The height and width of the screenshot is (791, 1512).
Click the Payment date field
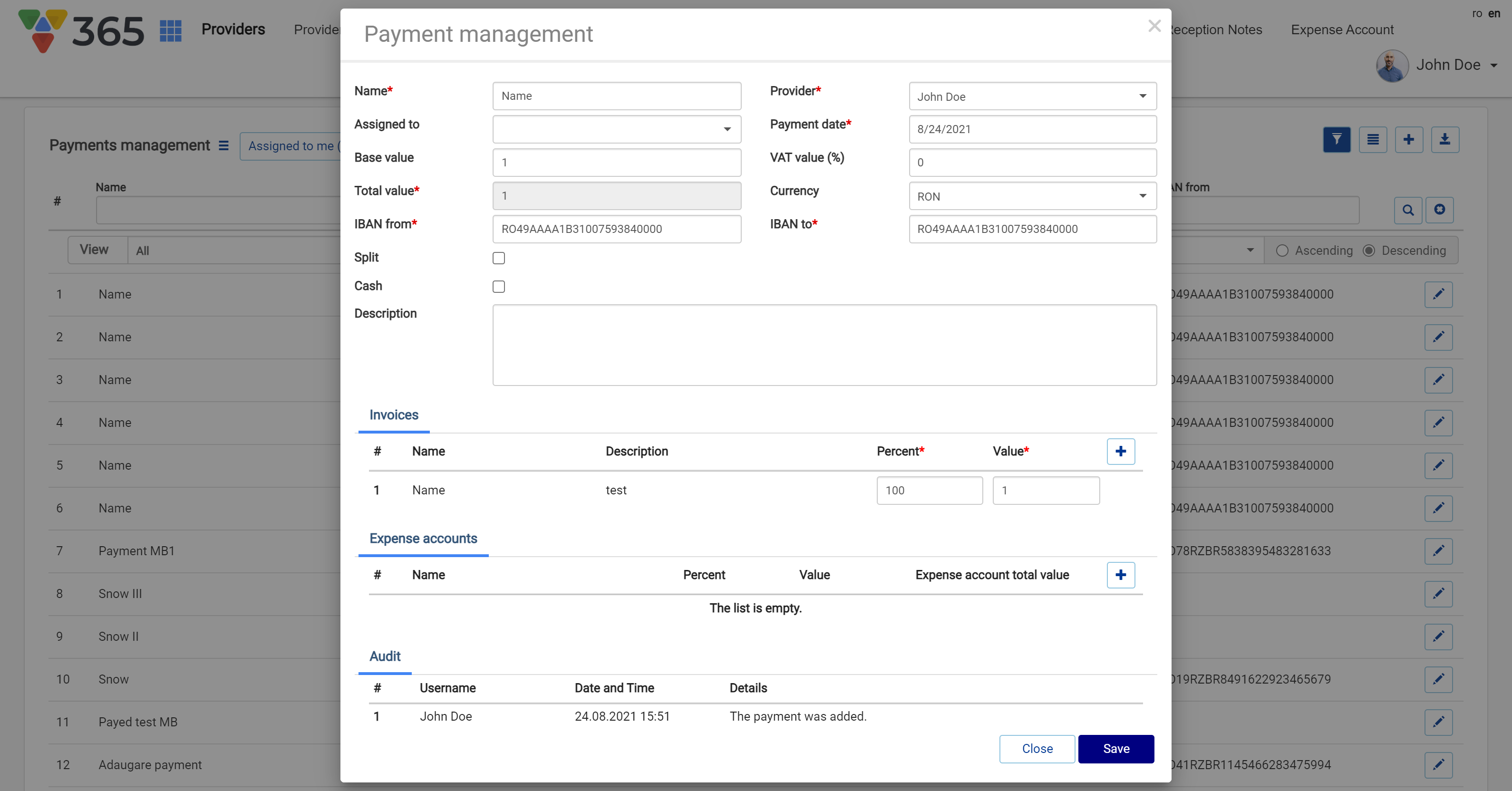[x=1032, y=129]
